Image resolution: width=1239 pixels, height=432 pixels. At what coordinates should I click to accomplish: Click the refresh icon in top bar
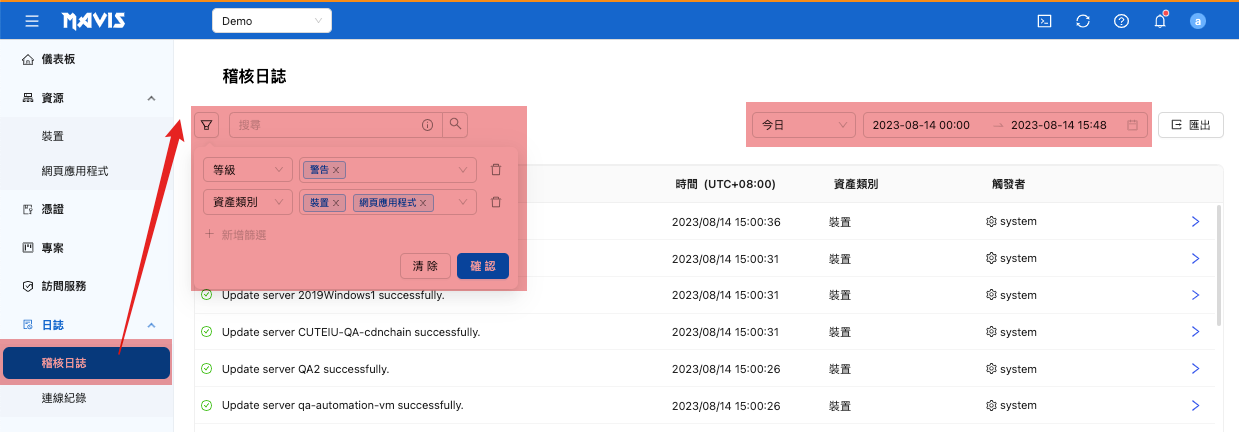pyautogui.click(x=1083, y=21)
